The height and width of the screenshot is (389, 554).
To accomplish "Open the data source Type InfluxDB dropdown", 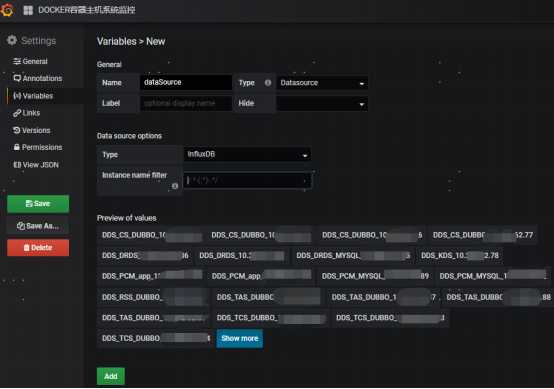I will coord(247,154).
